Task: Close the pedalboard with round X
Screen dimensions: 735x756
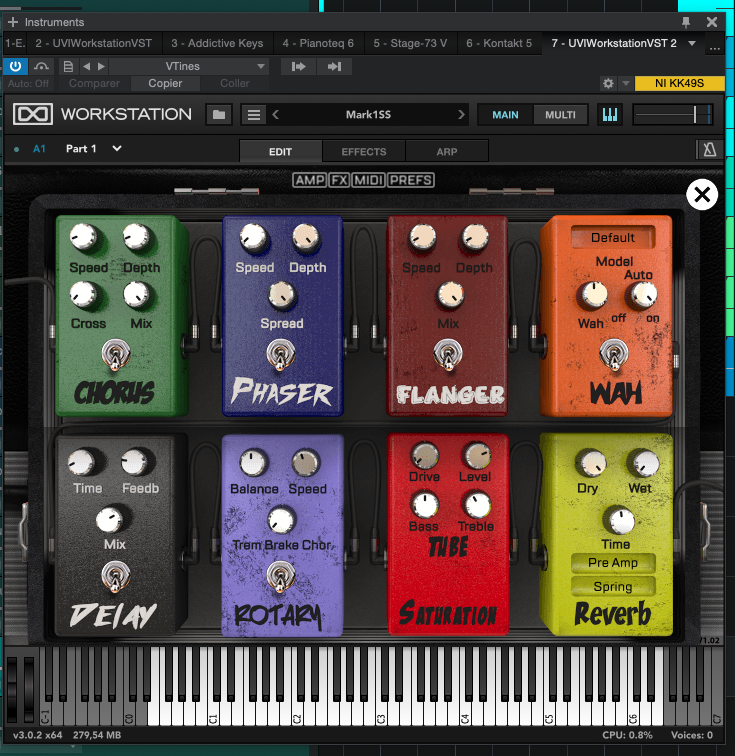Action: 702,195
